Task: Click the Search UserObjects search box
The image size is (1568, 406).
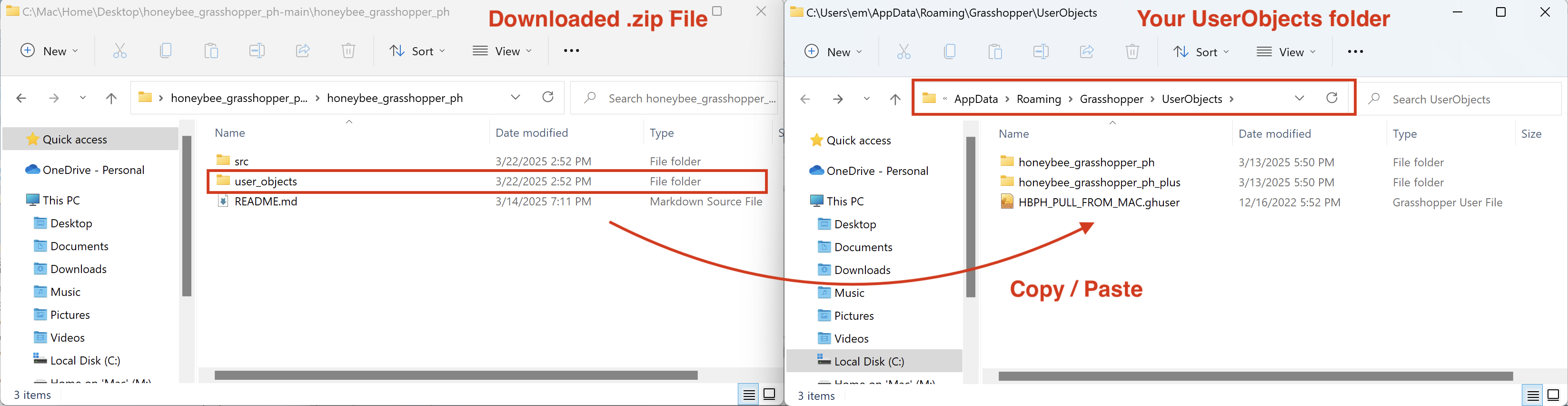Action: [1461, 99]
